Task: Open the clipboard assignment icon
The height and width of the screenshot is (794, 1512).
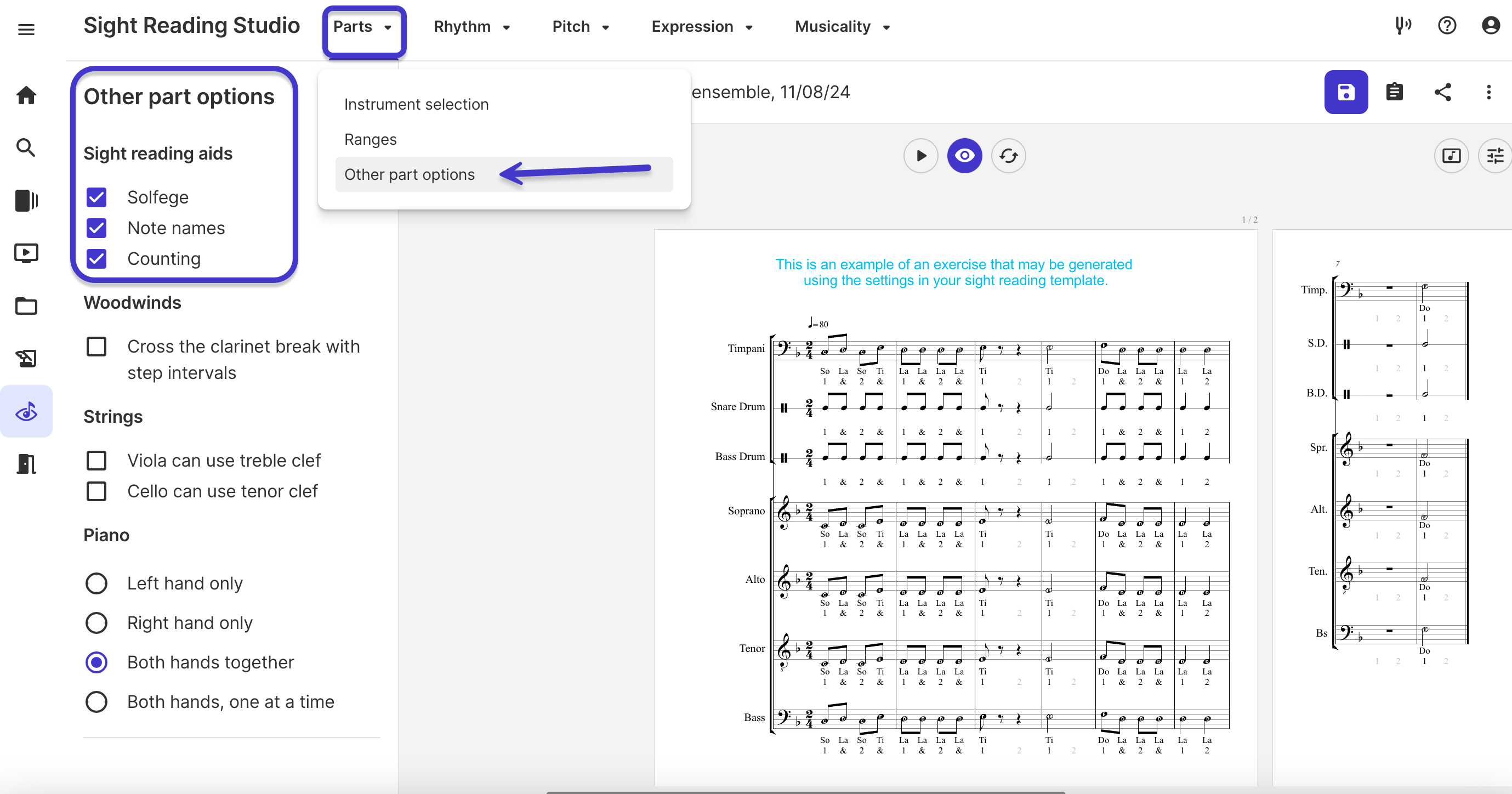Action: click(1394, 92)
